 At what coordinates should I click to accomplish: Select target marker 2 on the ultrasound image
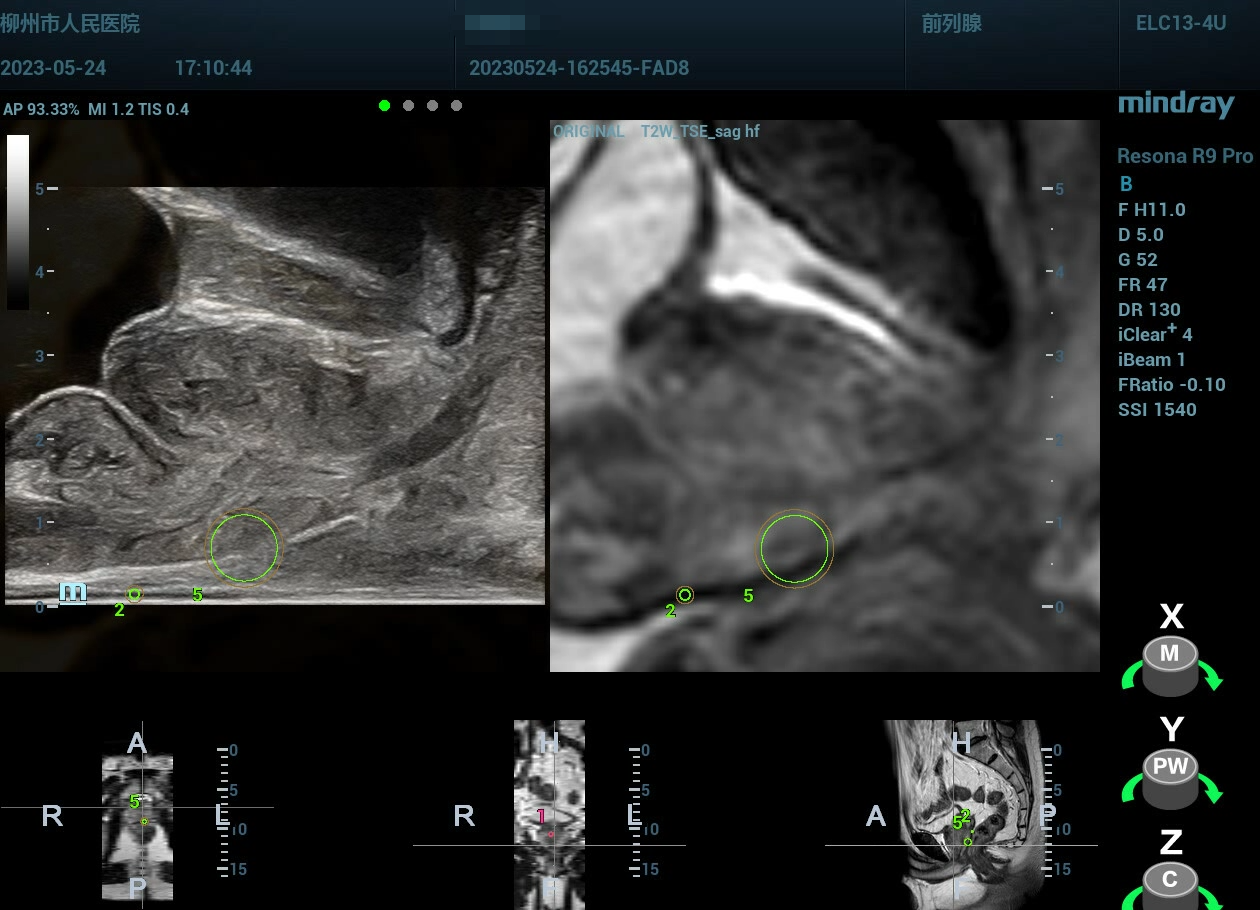point(134,595)
